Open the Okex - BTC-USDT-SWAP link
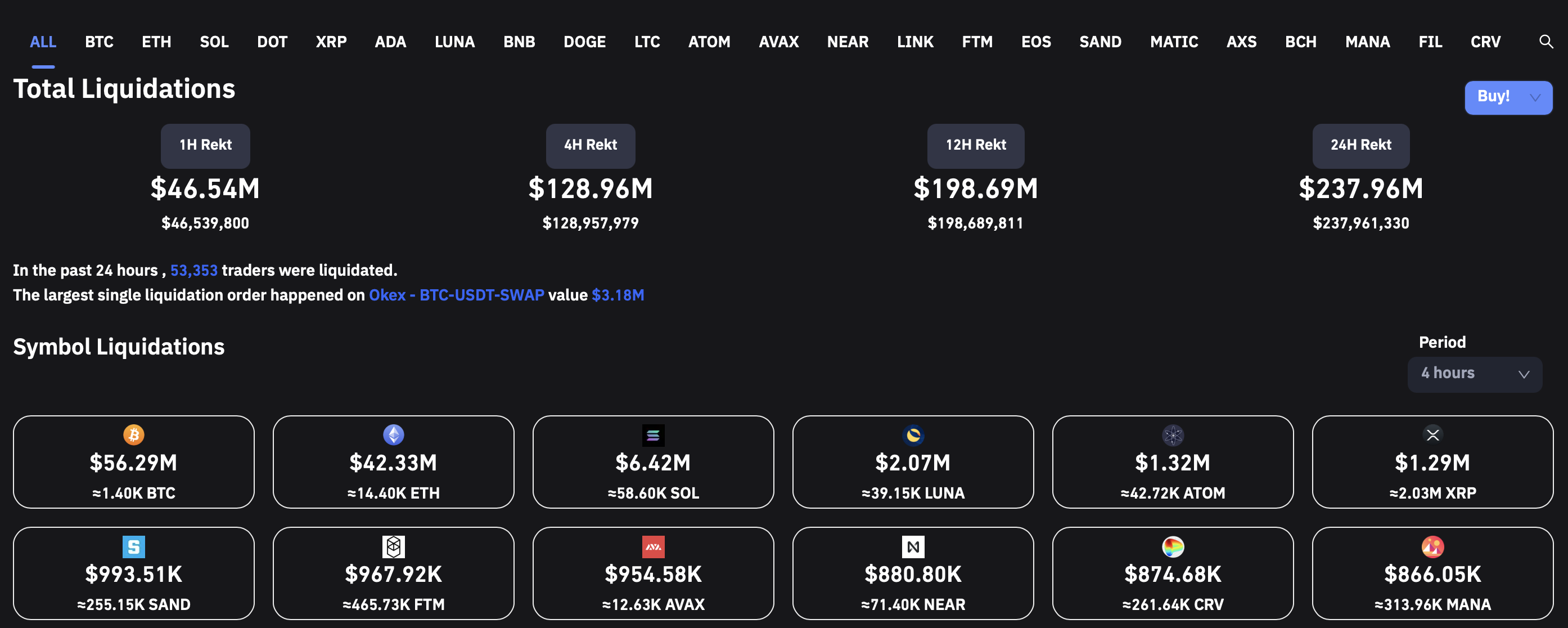 (x=456, y=295)
